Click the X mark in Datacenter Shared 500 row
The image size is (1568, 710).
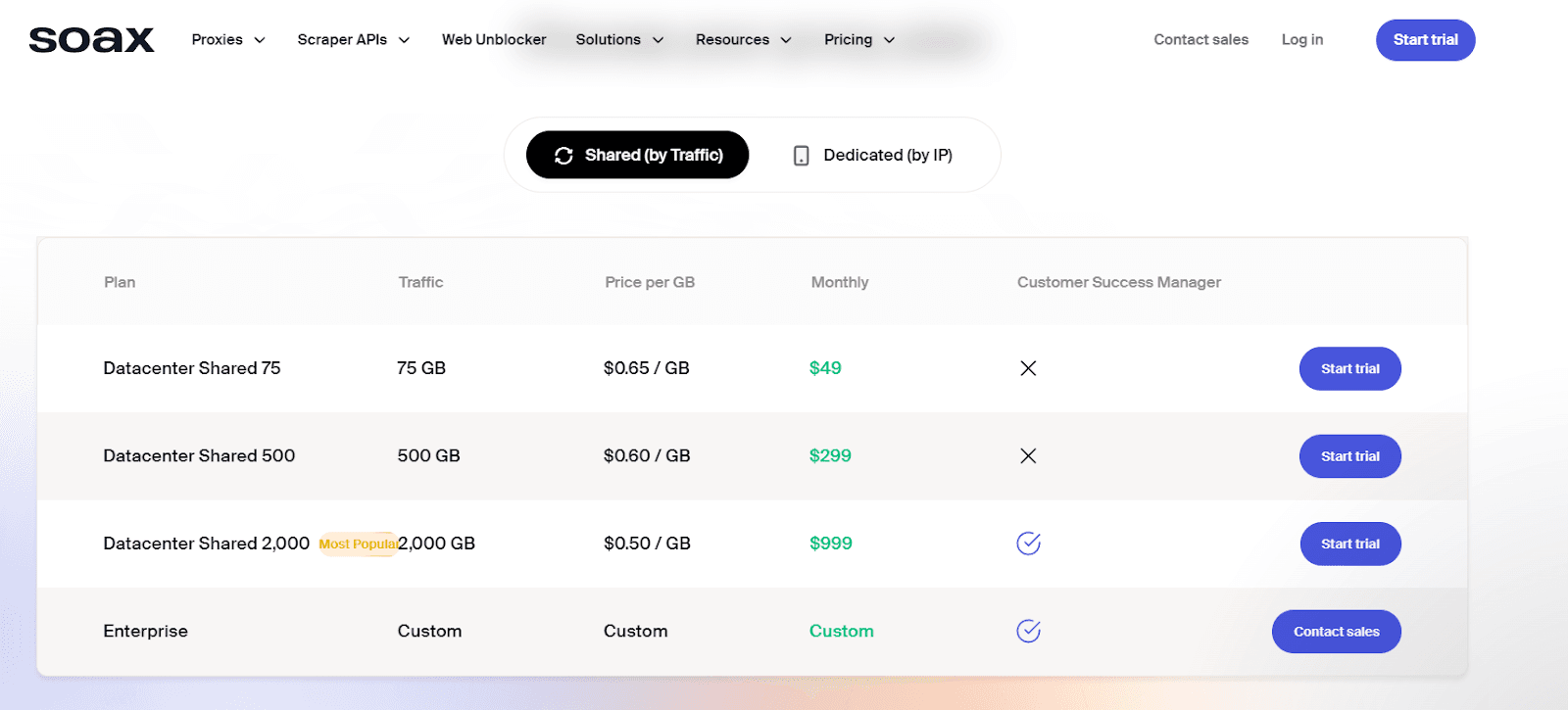point(1028,455)
